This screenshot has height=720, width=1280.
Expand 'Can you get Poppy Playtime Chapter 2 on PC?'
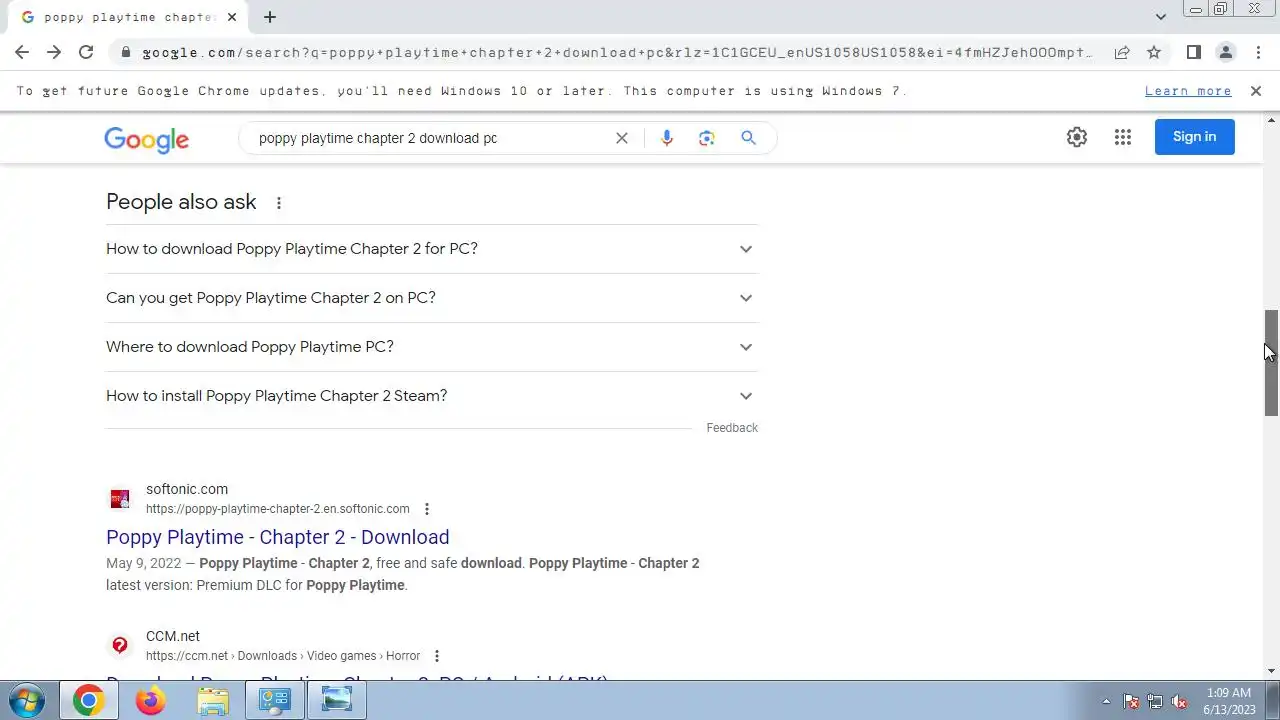[432, 298]
